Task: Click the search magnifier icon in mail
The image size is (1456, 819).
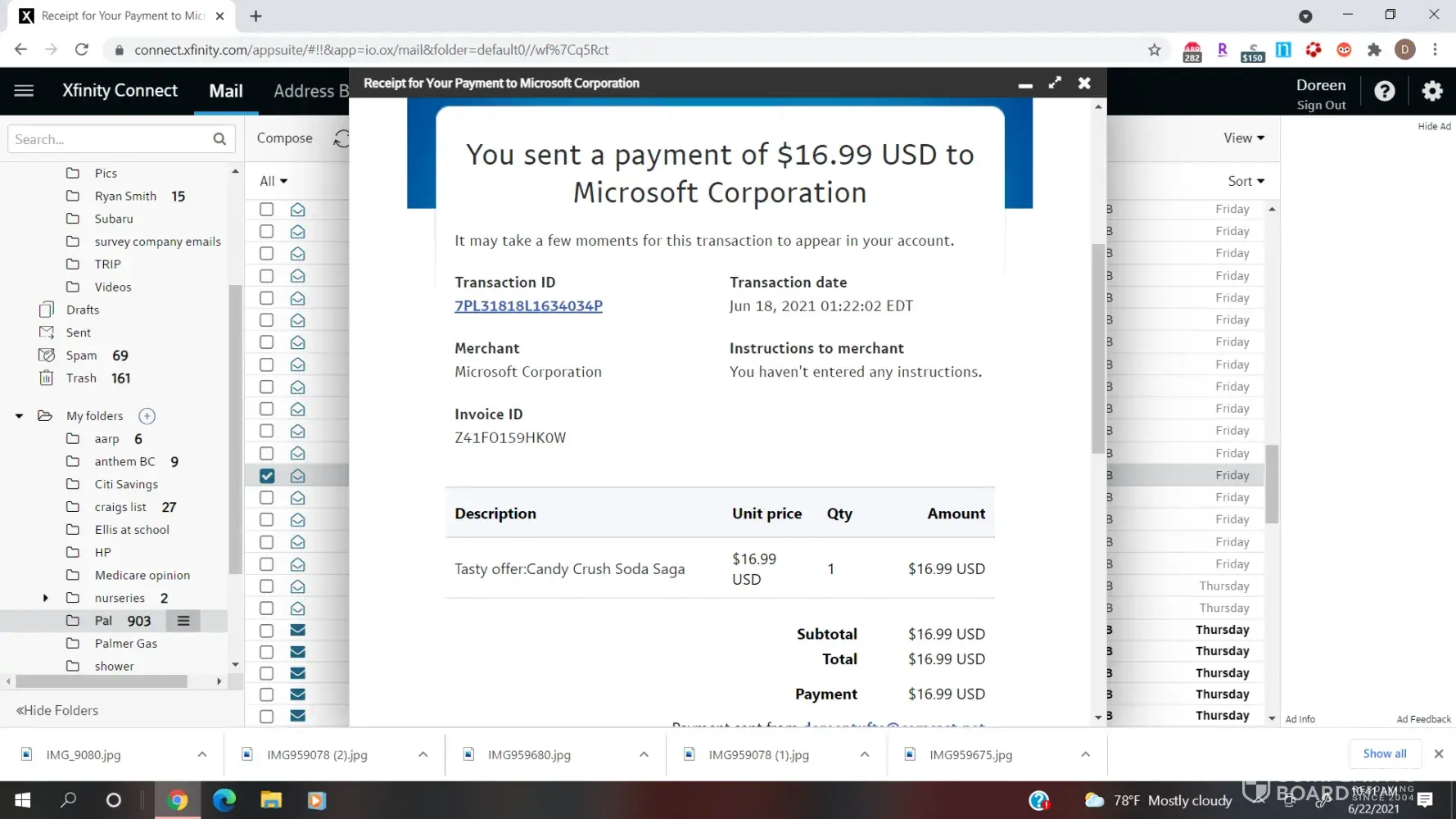Action: point(219,139)
